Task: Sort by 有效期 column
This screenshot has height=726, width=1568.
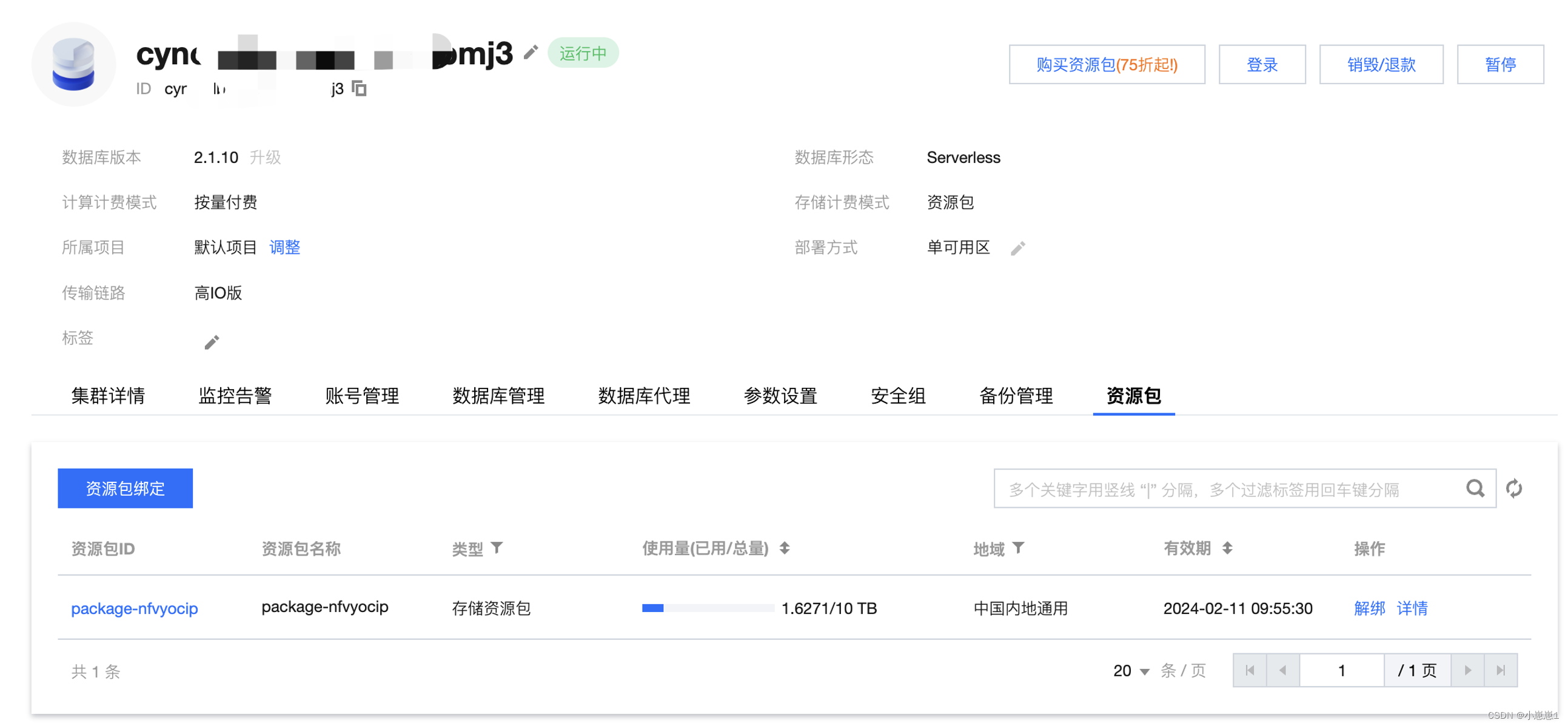Action: 1227,548
